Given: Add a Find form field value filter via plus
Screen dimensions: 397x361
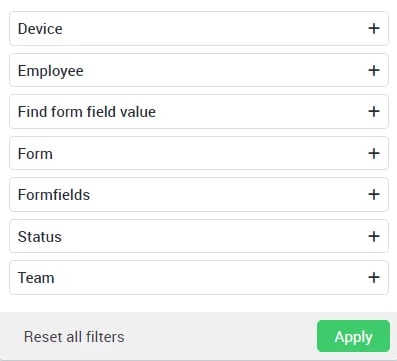Looking at the screenshot, I should (x=374, y=111).
